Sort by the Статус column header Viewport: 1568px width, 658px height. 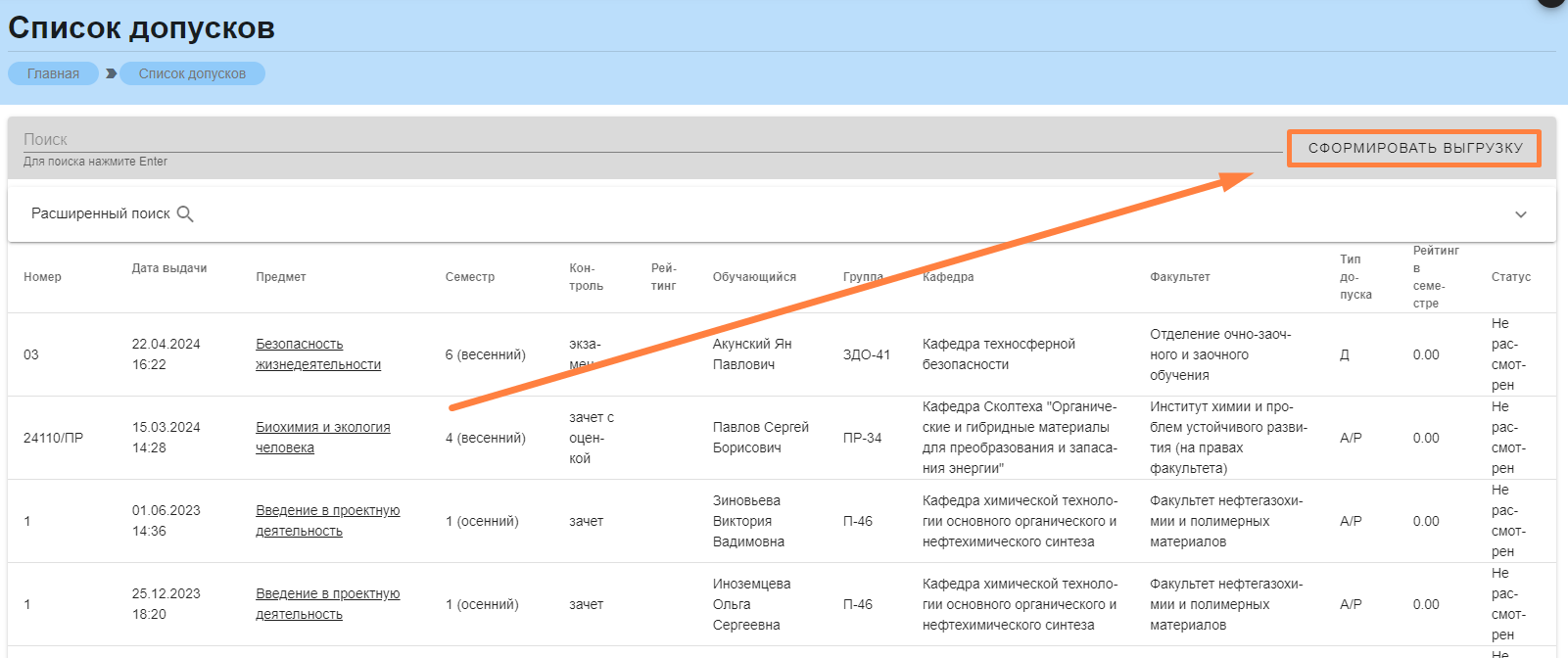point(1510,277)
